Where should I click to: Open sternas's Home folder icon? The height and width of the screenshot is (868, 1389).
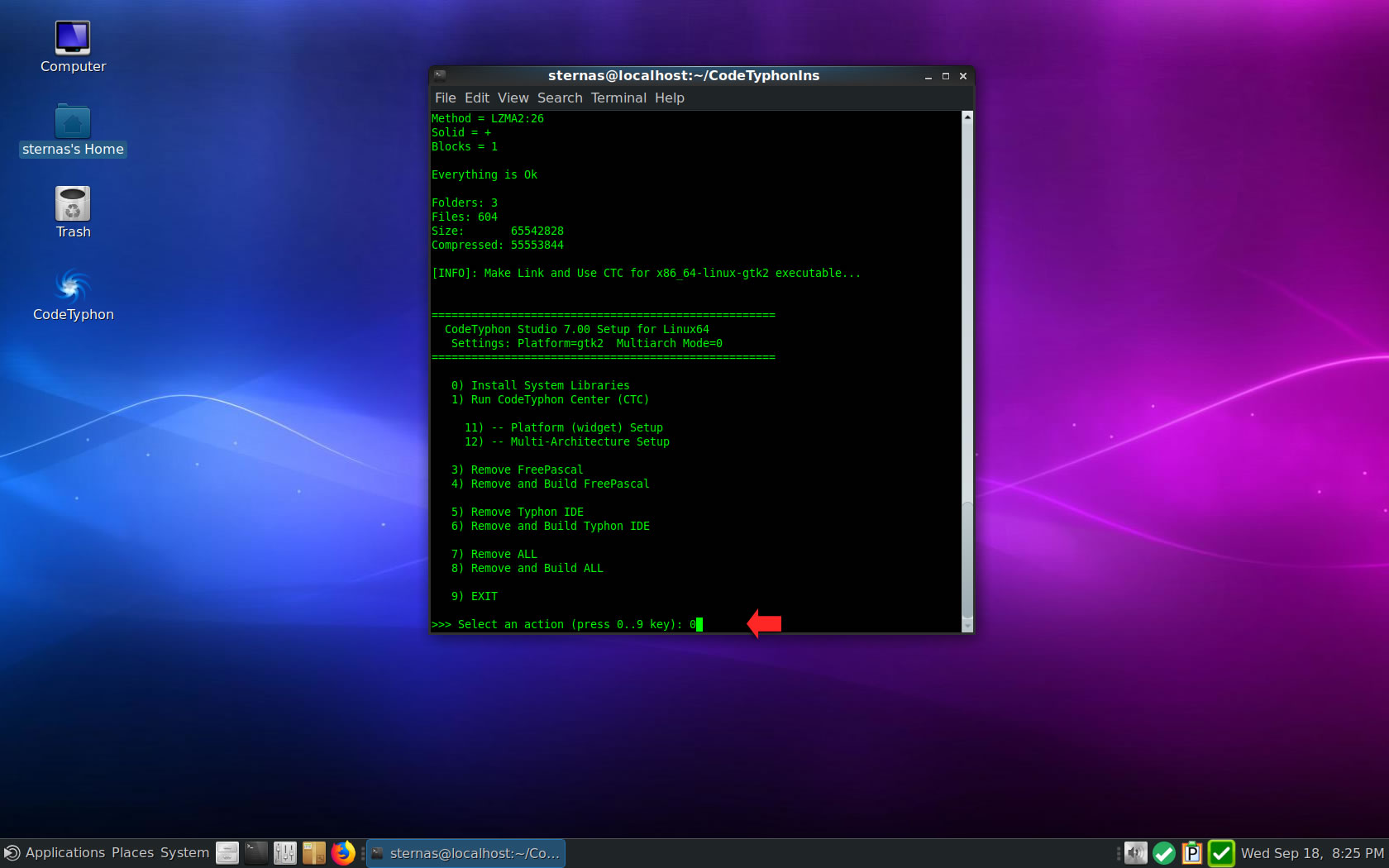tap(73, 122)
